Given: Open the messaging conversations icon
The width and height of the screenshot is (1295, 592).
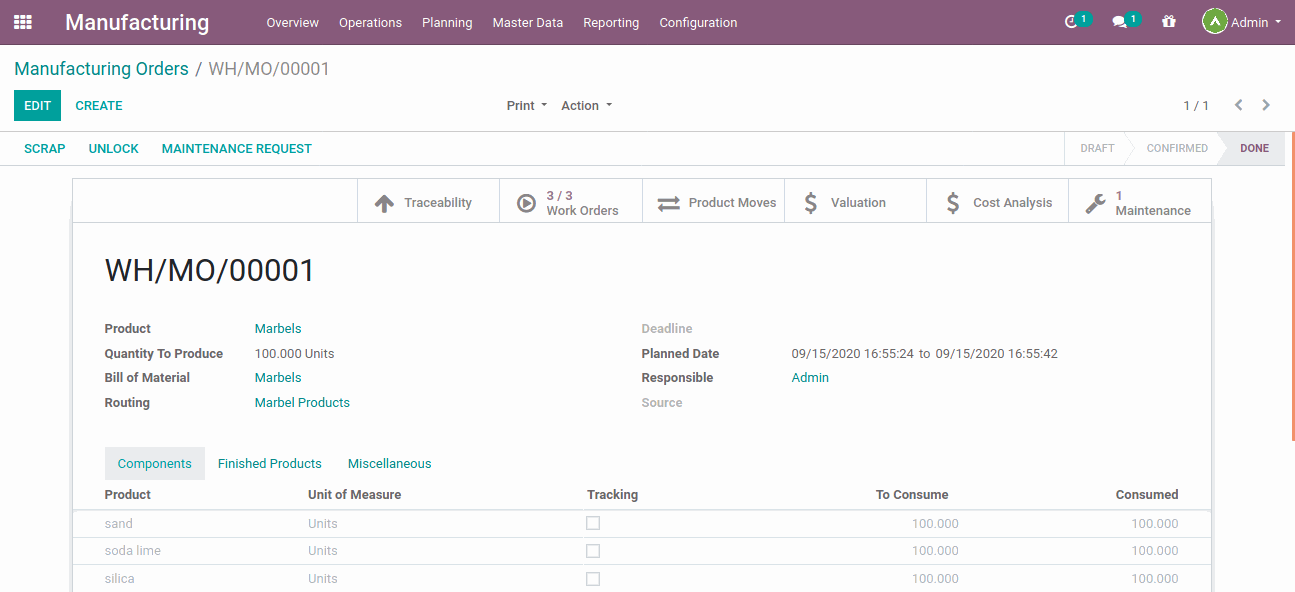Looking at the screenshot, I should point(1120,20).
